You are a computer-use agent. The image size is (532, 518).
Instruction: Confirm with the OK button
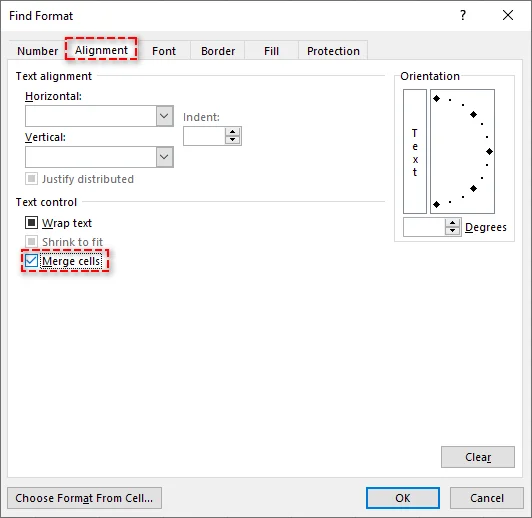[403, 498]
